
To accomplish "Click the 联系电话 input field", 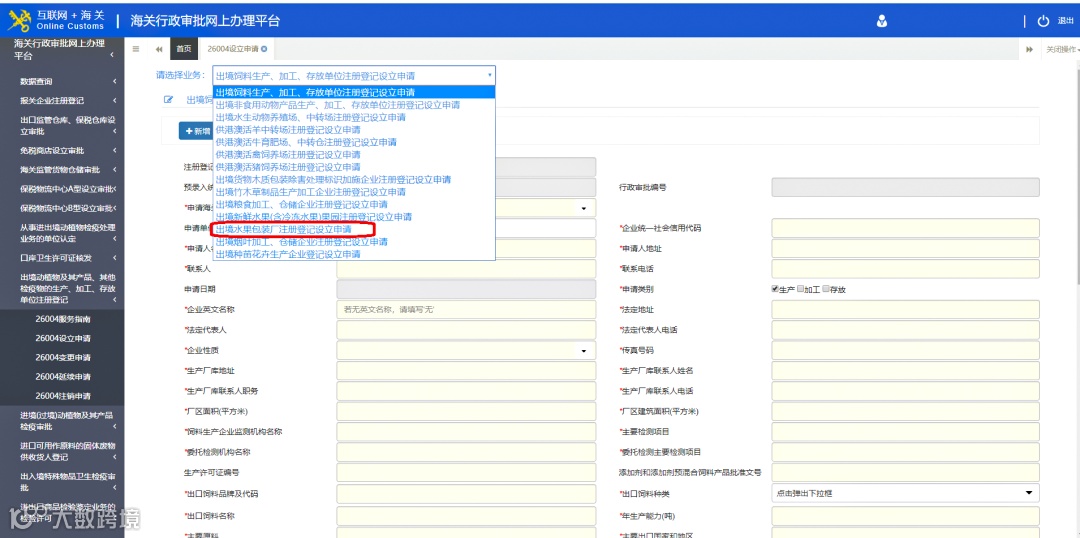I will click(x=905, y=269).
